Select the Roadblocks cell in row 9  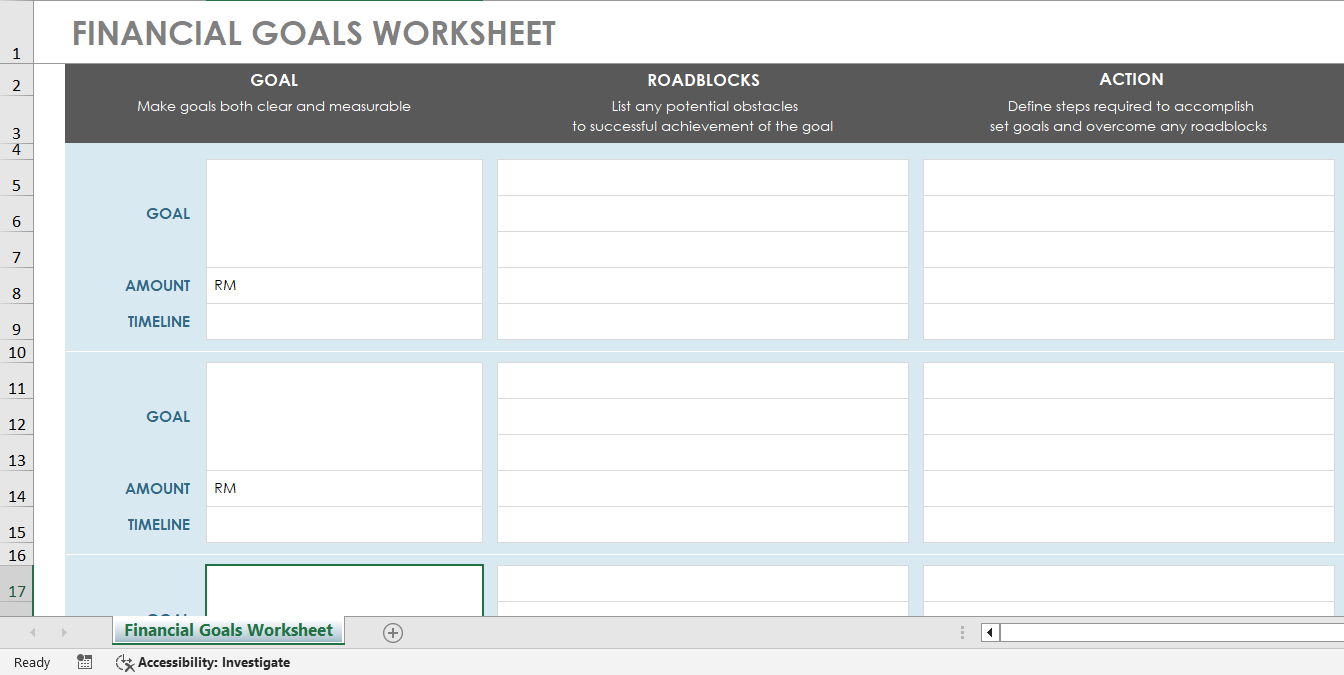click(x=703, y=322)
